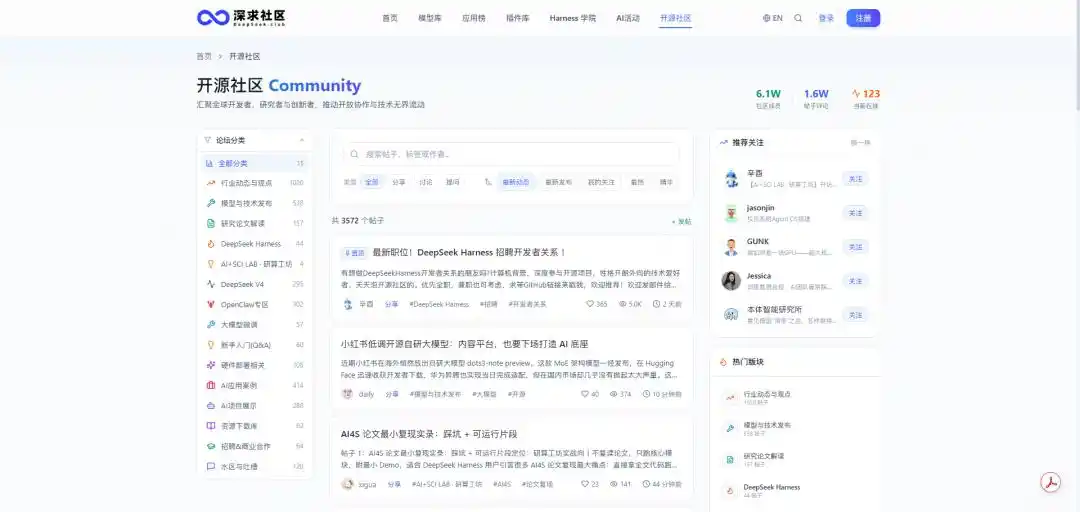
Task: Click the AI项目展示 icon in sidebar
Action: click(211, 406)
